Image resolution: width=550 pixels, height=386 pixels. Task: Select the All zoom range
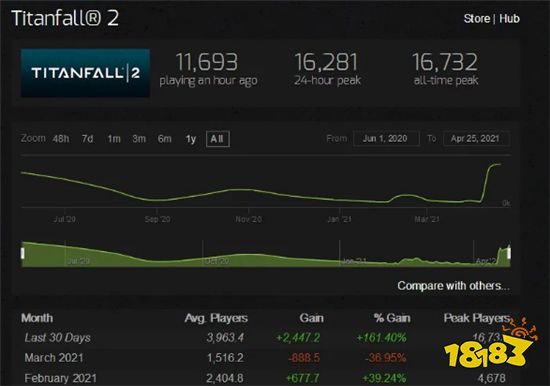coord(218,139)
